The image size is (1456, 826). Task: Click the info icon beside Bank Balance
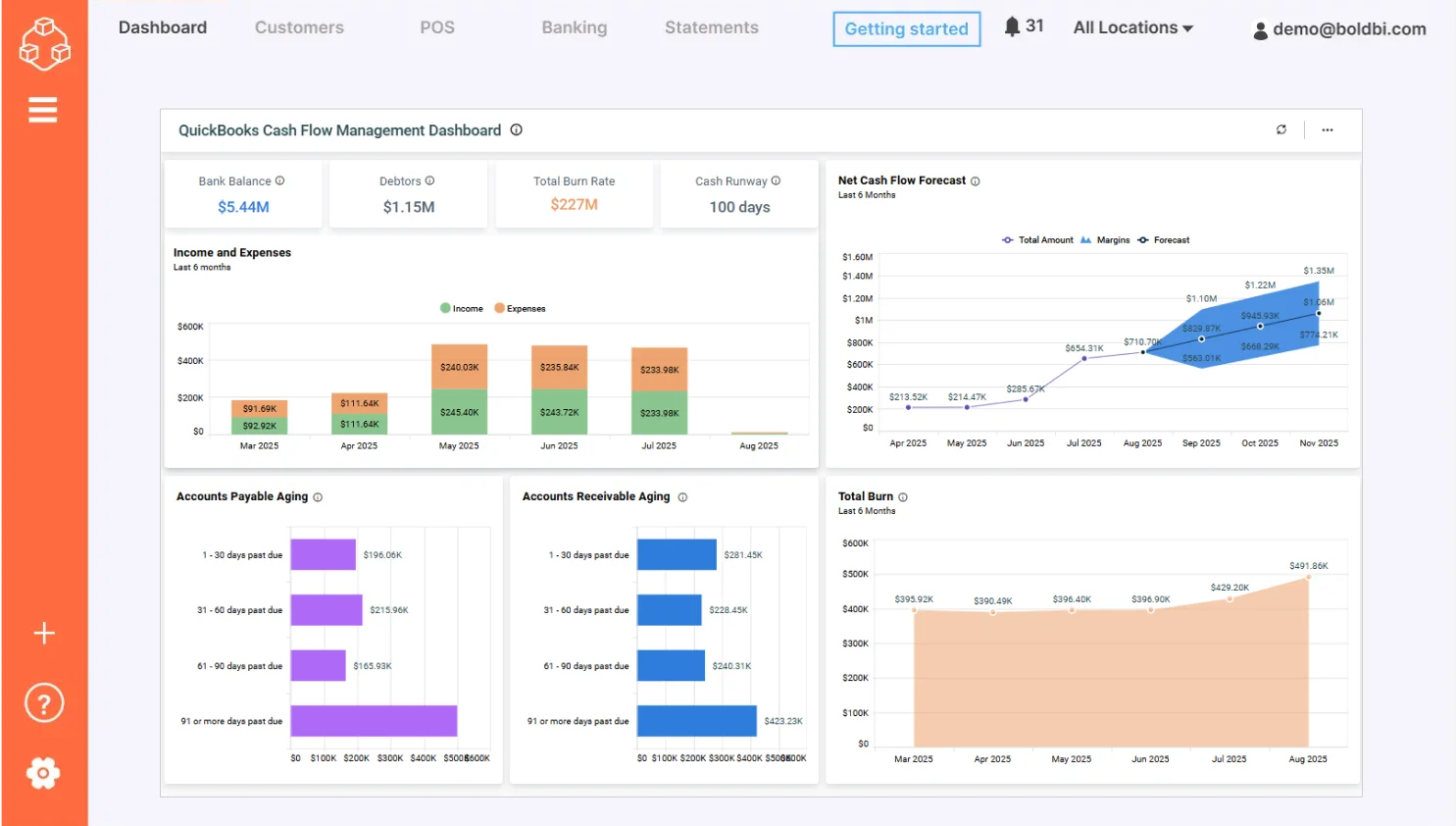coord(280,180)
